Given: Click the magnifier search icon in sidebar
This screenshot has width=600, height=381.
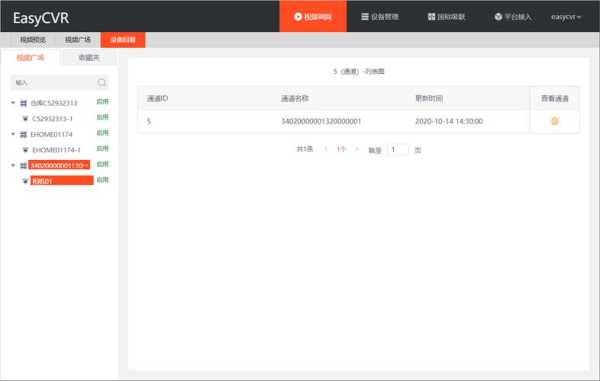Looking at the screenshot, I should tap(102, 82).
